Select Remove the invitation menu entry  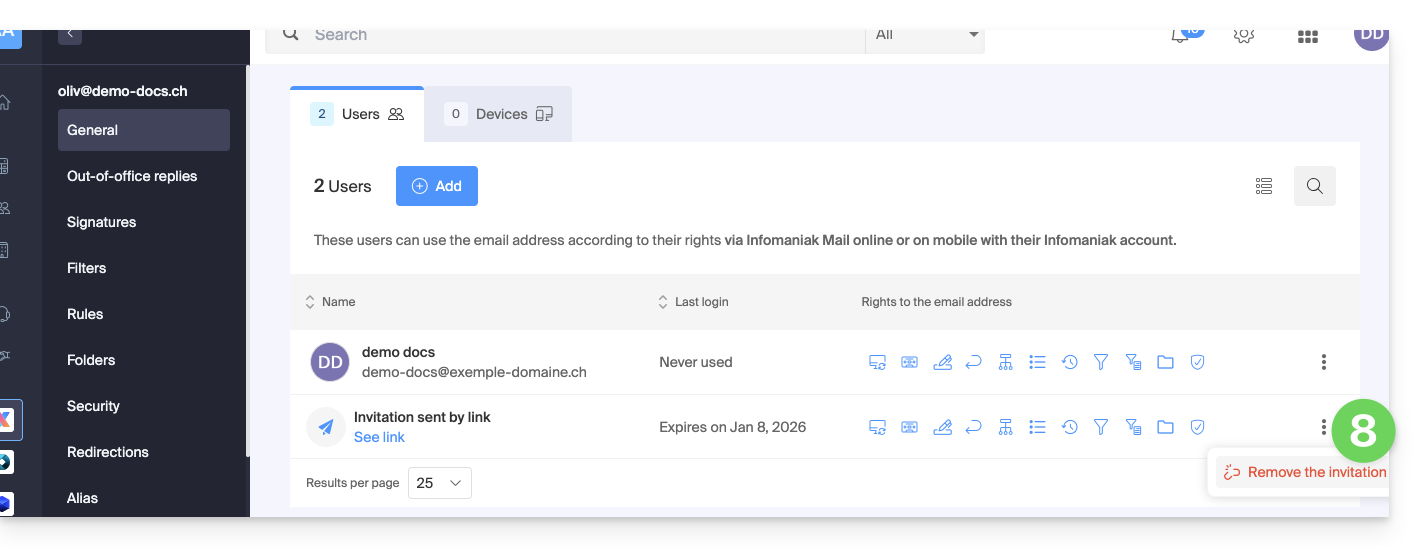coord(1305,472)
